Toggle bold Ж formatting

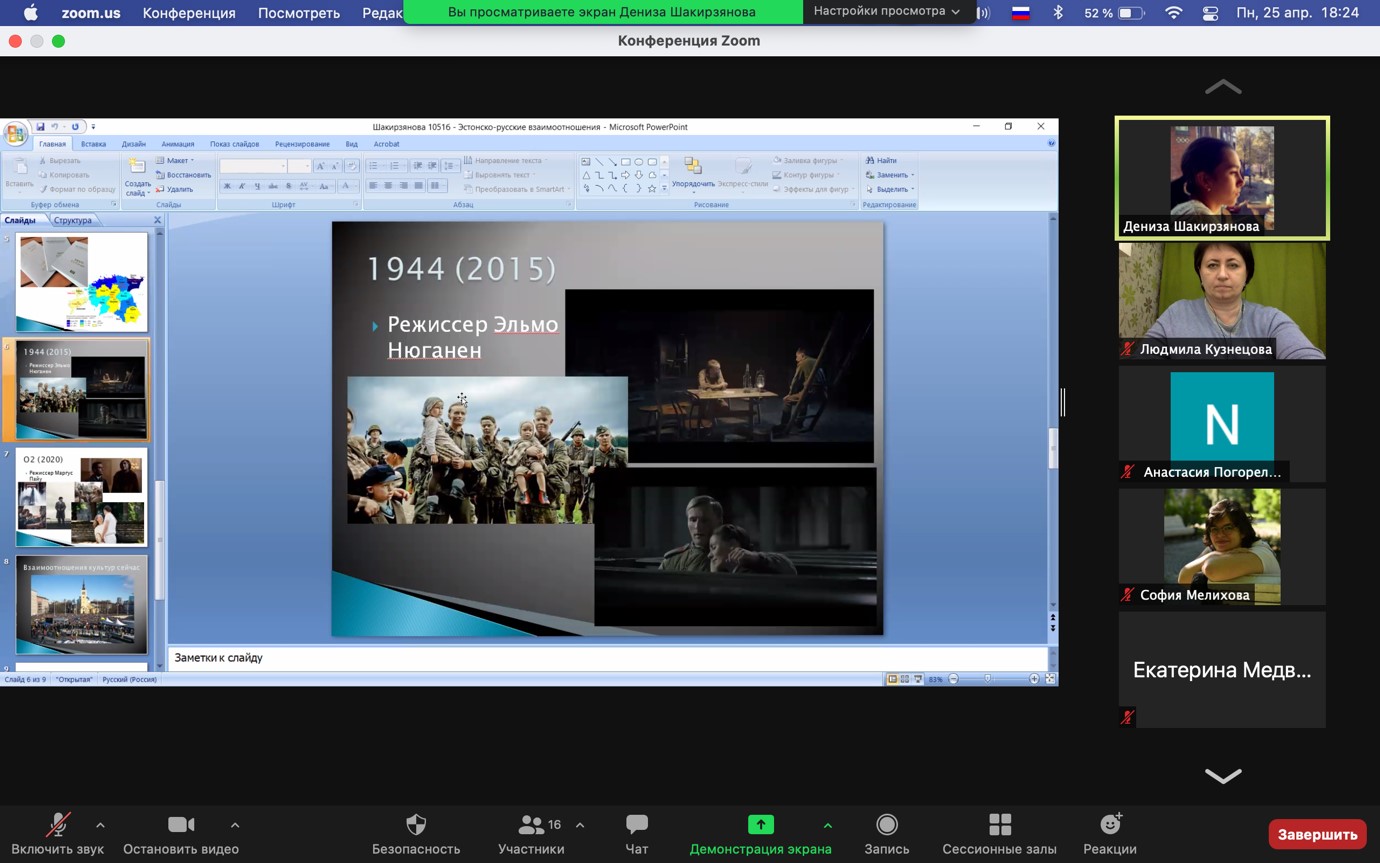click(227, 186)
